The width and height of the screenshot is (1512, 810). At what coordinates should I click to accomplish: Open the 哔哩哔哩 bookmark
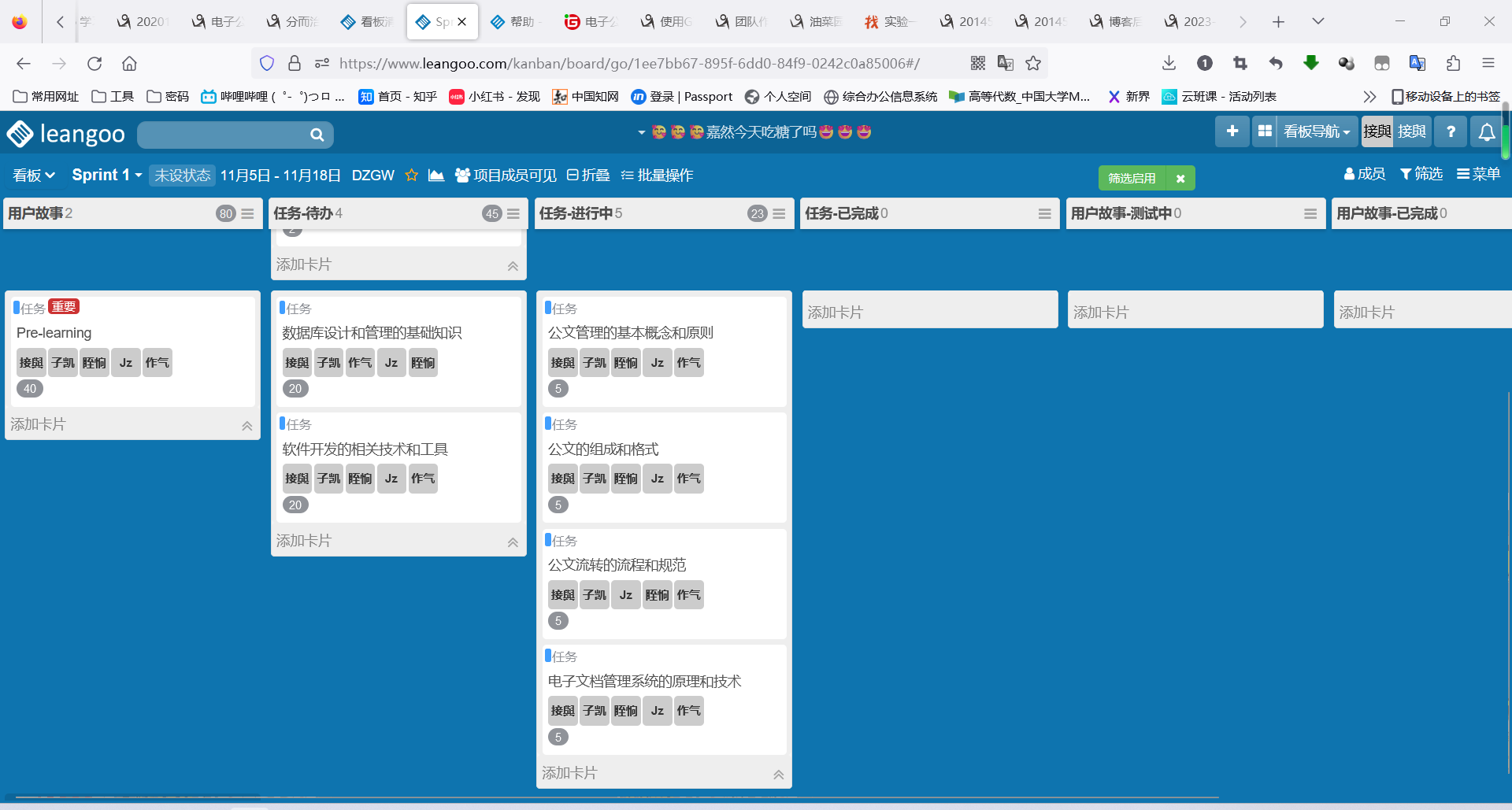tap(272, 96)
